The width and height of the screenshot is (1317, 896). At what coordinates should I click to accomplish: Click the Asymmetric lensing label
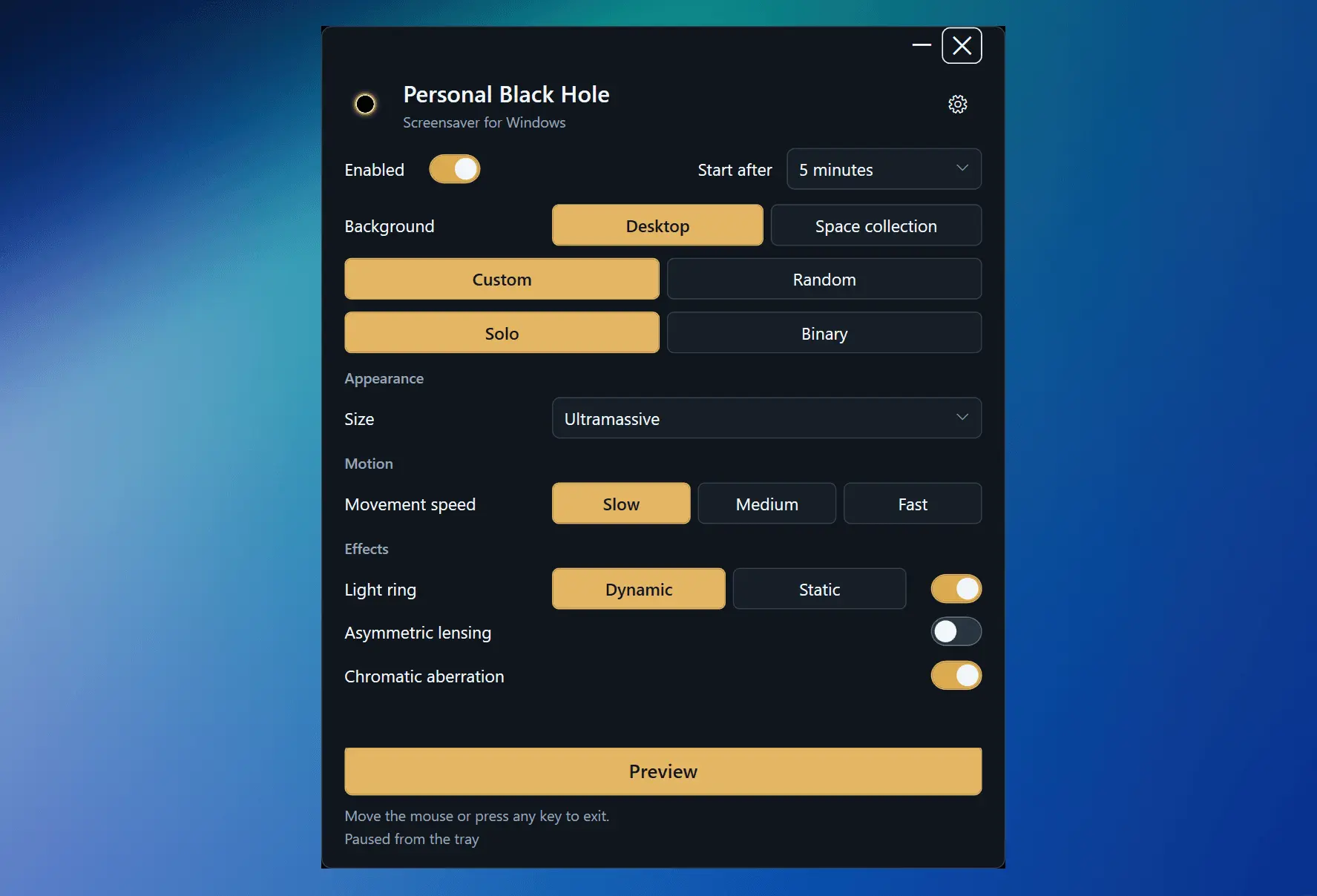418,633
